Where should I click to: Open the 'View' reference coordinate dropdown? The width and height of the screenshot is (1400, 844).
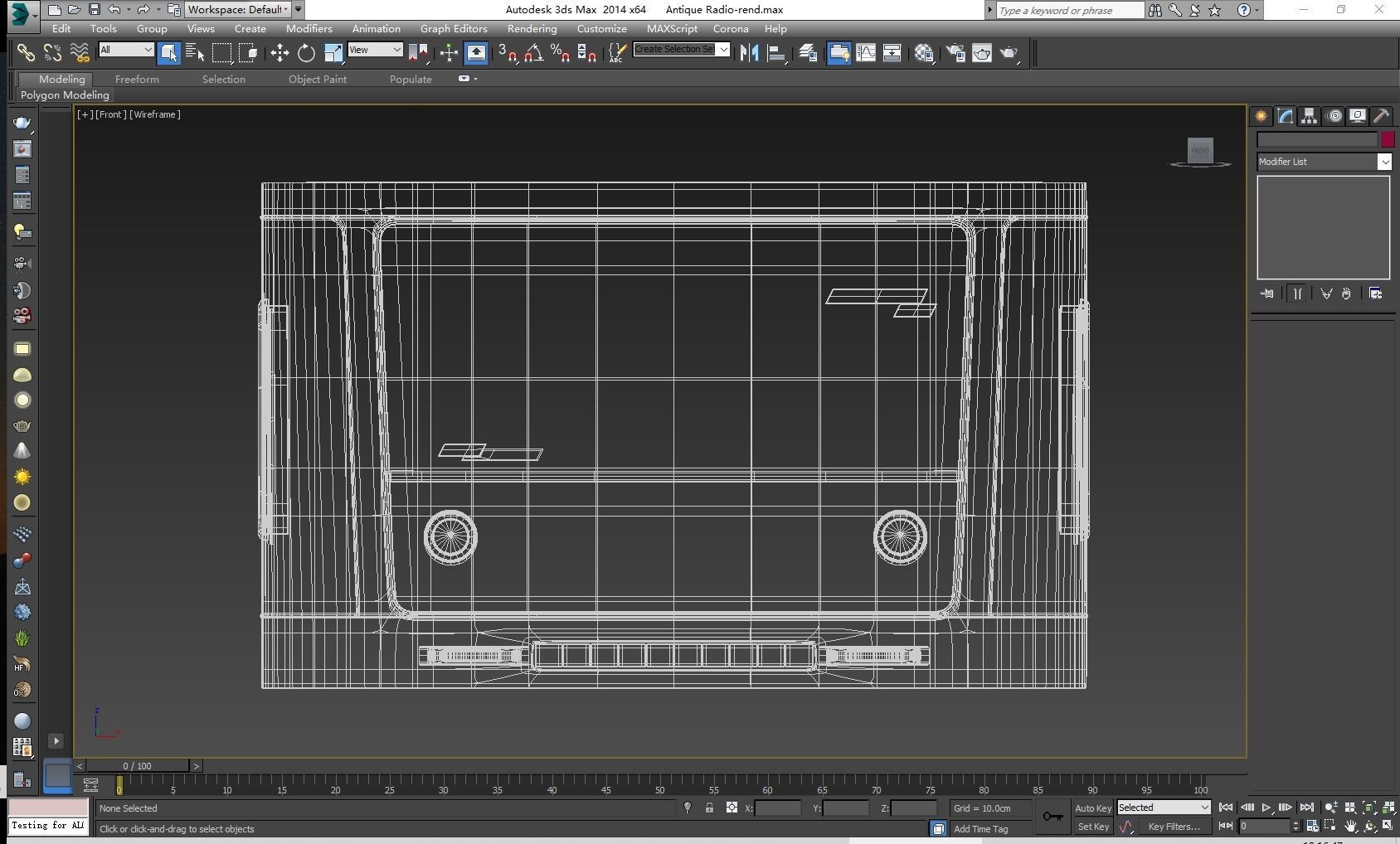375,50
